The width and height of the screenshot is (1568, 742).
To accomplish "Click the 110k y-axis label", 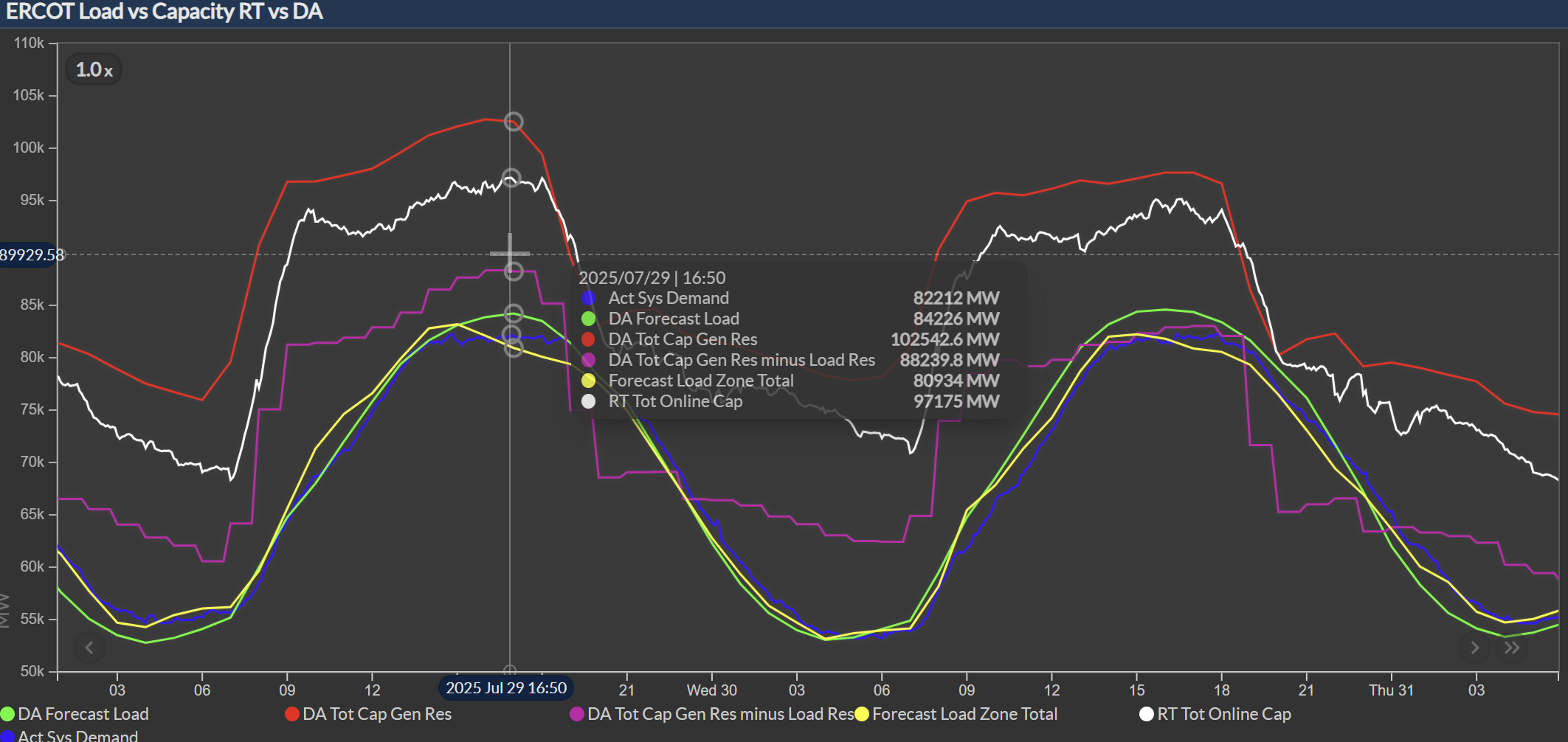I will pos(29,43).
